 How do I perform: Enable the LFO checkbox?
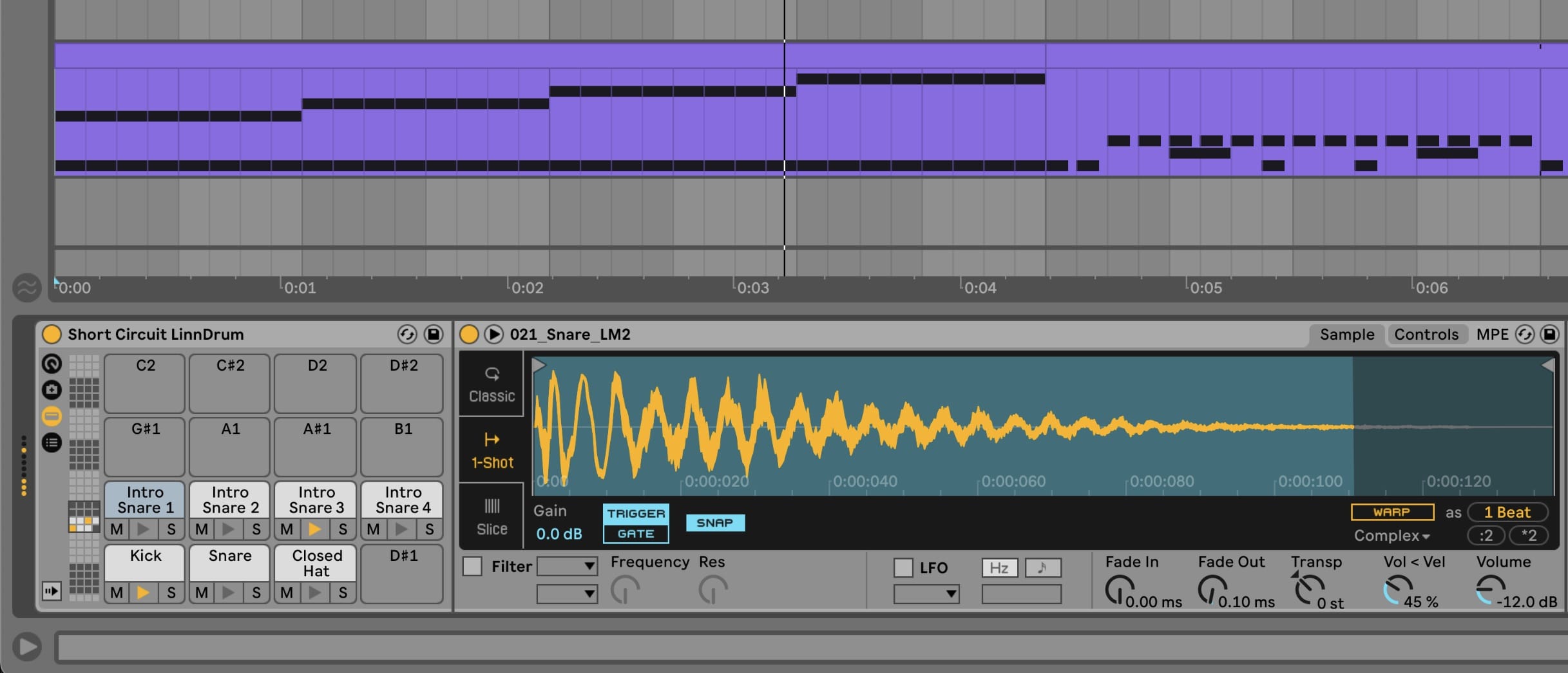(x=903, y=567)
